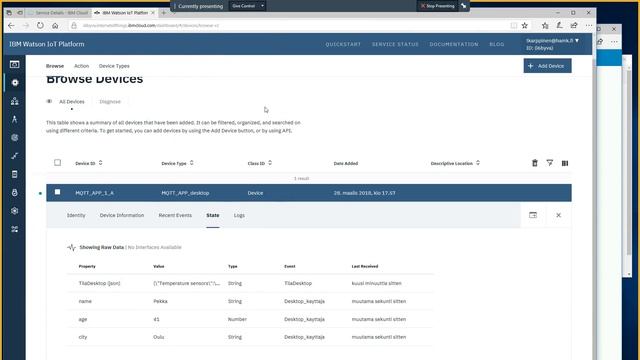Open the Recent Events tab
This screenshot has height=360, width=640.
[175, 215]
